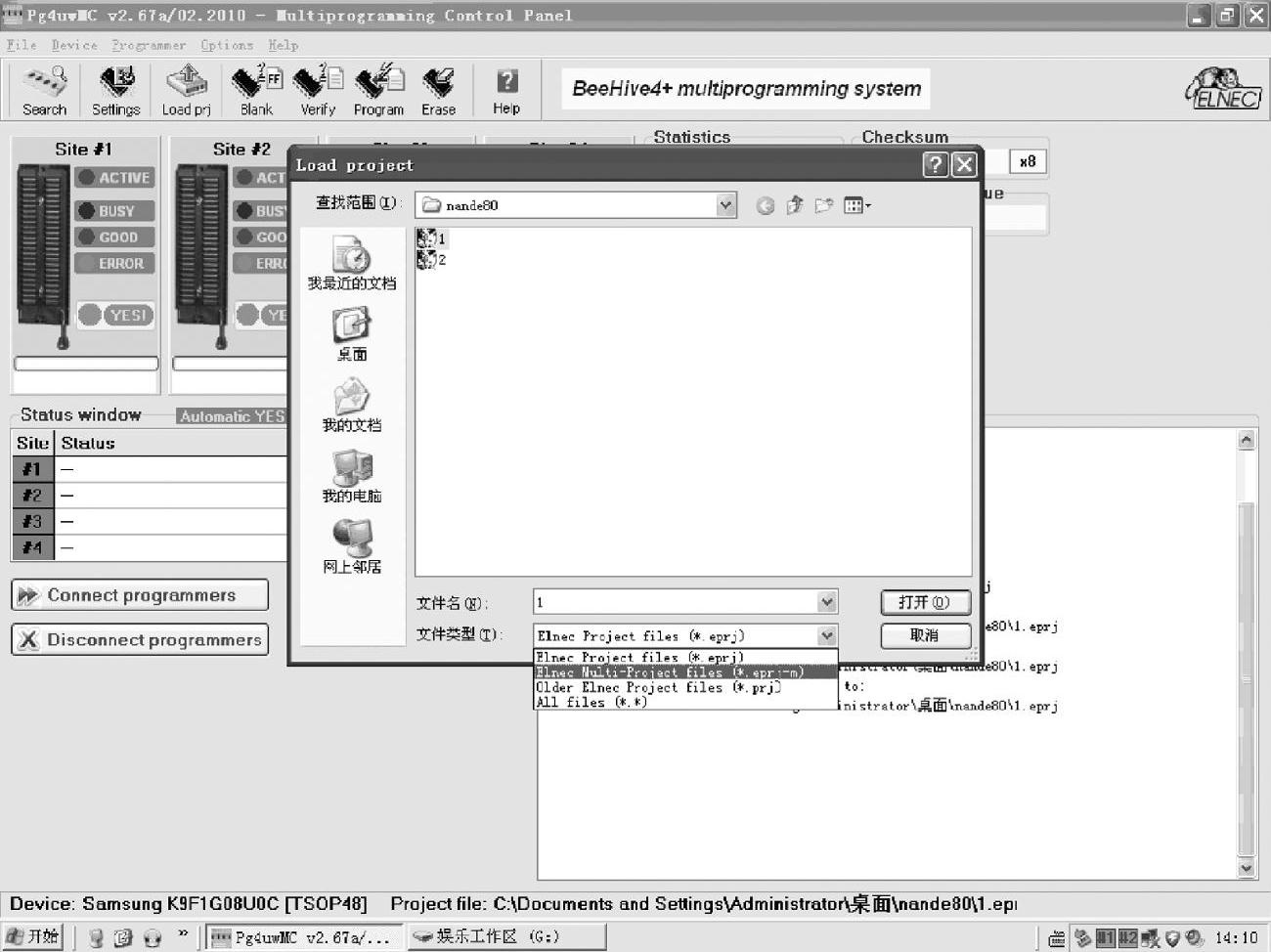Image resolution: width=1271 pixels, height=952 pixels.
Task: Click the Search programmers toolbar icon
Action: coord(44,90)
